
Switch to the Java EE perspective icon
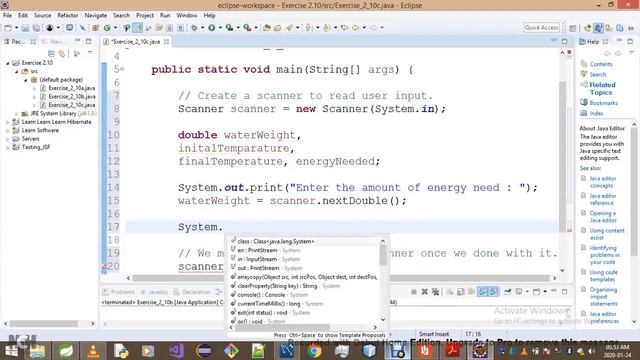(587, 28)
